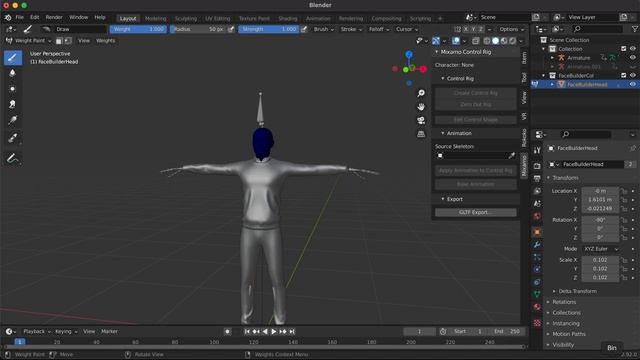Screen dimensions: 640x360
Task: Open the Tool properties tab icon
Action: tap(537, 151)
